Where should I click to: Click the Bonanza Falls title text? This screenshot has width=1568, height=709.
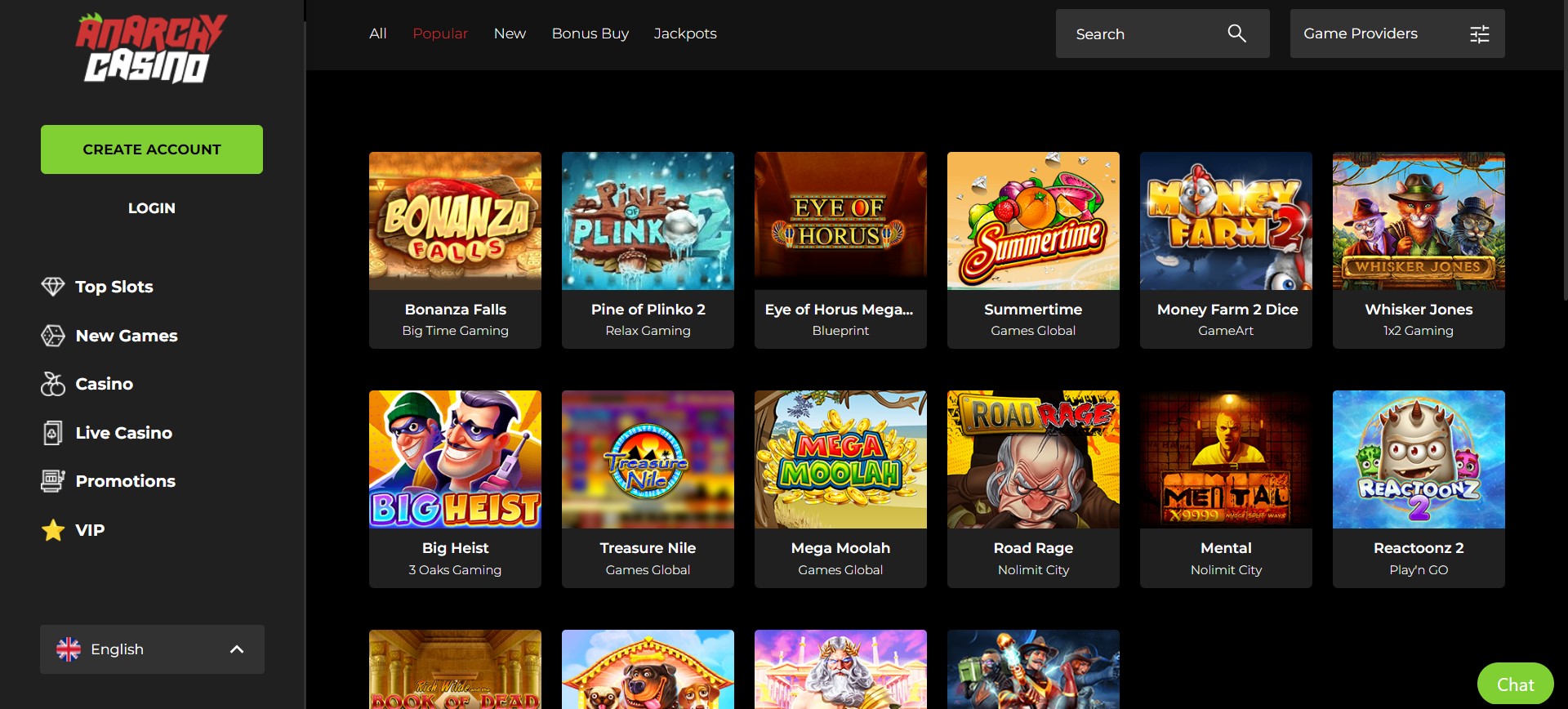(x=455, y=310)
